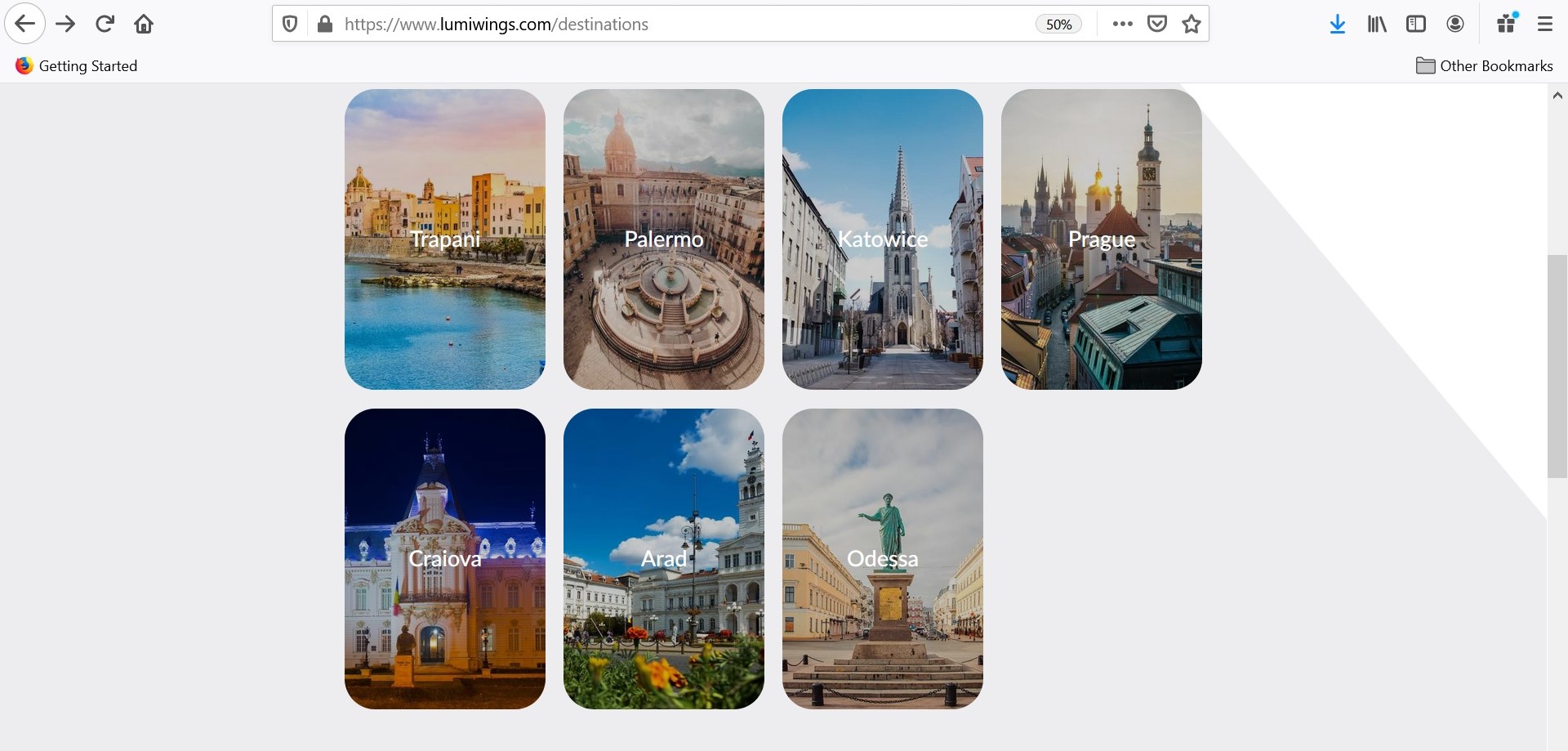Open the Prague destination card
This screenshot has height=751, width=1568.
coord(1101,239)
